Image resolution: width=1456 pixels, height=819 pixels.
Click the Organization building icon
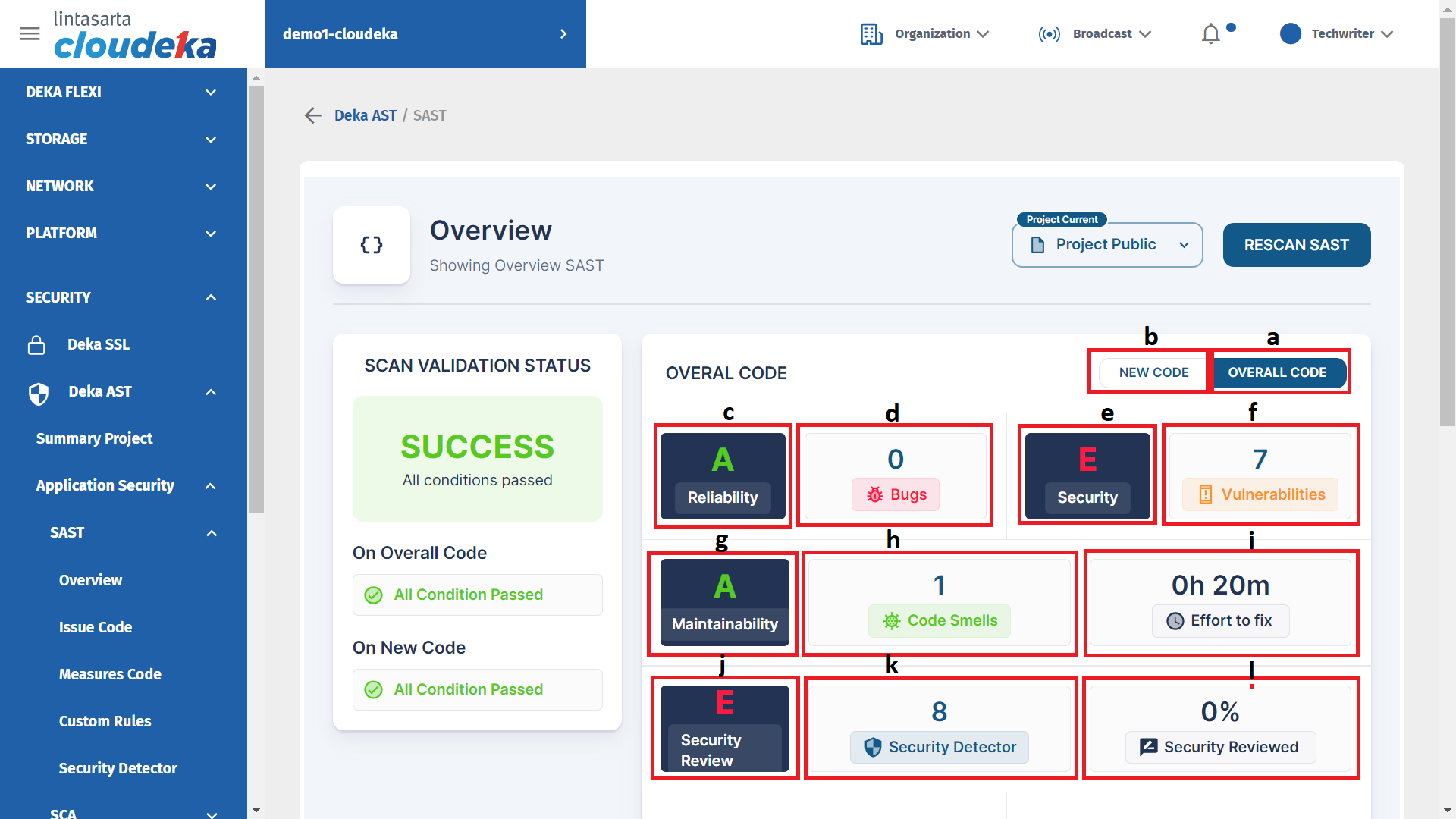tap(871, 34)
